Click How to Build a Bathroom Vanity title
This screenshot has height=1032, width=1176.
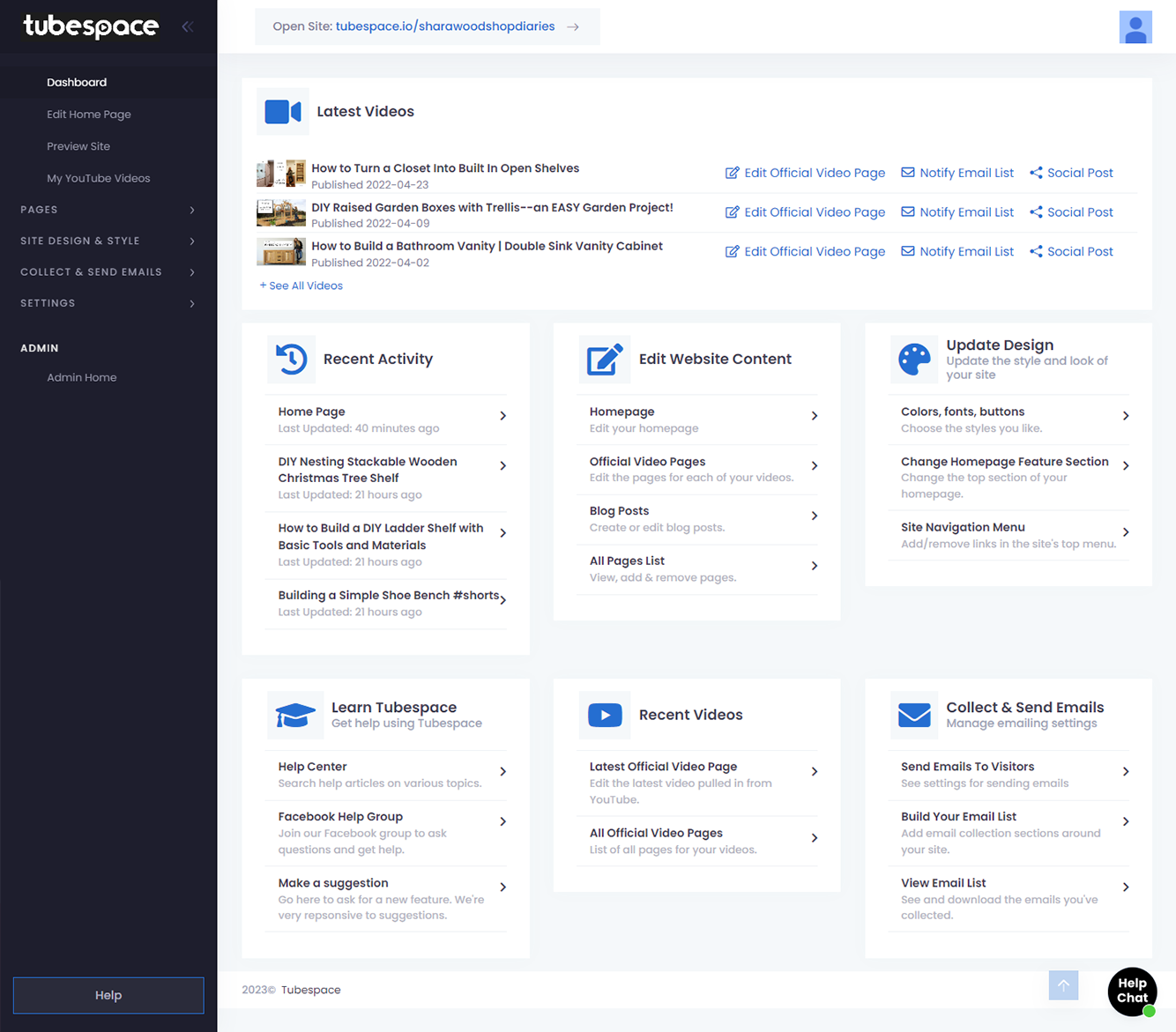487,246
